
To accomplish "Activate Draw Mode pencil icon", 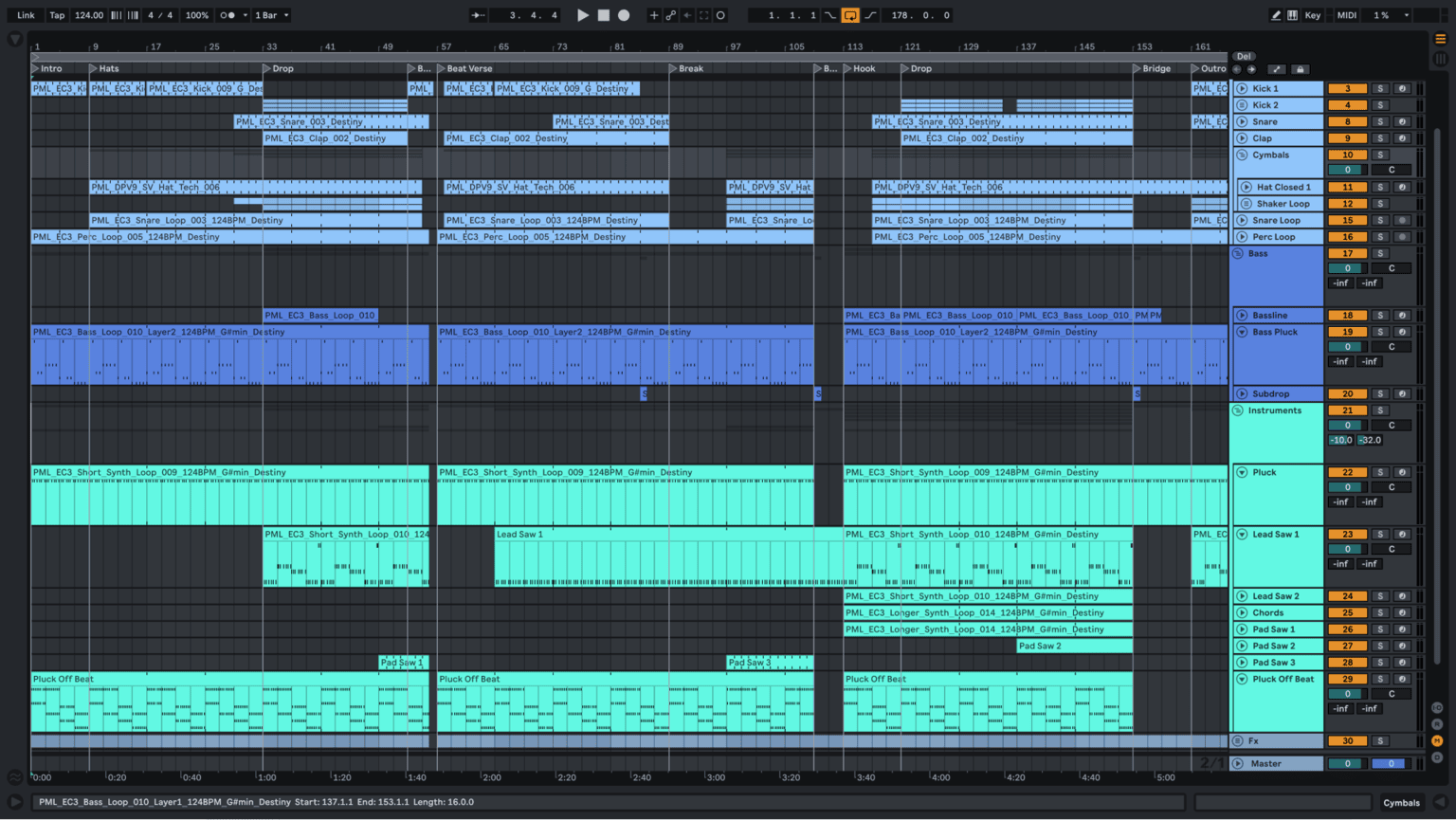I will pyautogui.click(x=1276, y=15).
